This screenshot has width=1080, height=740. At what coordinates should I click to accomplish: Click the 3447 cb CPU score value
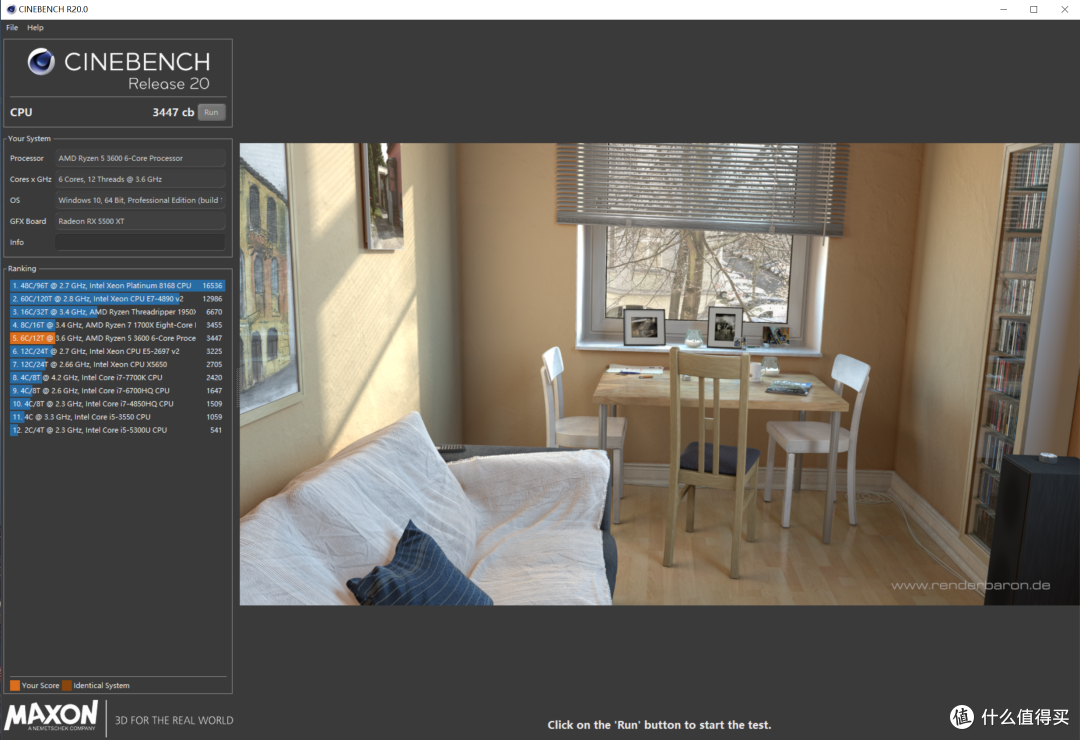pos(173,112)
